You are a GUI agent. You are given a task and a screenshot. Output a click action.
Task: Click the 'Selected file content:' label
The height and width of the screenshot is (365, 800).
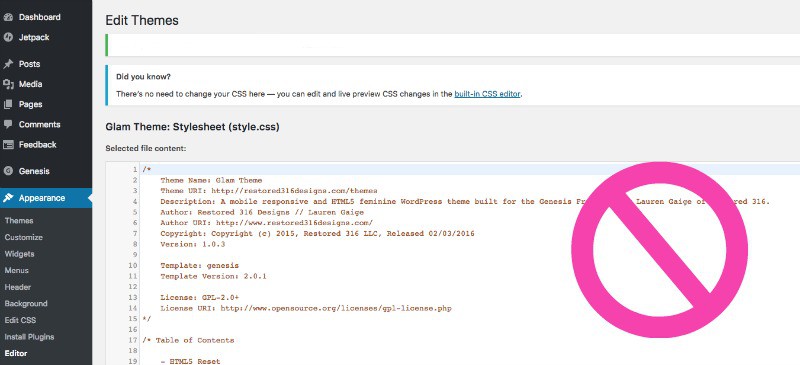[145, 149]
